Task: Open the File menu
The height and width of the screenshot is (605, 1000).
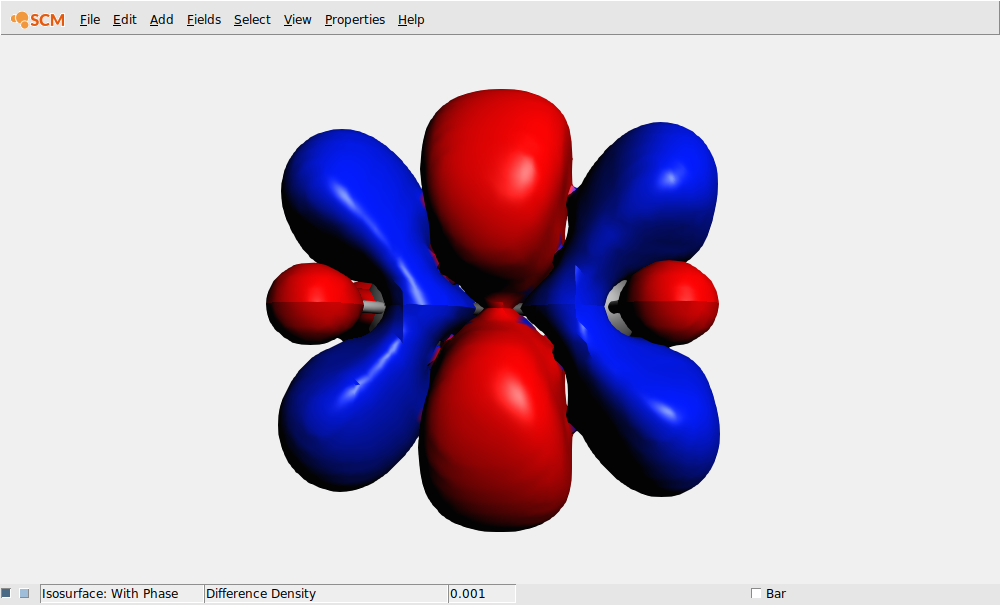Action: click(90, 19)
